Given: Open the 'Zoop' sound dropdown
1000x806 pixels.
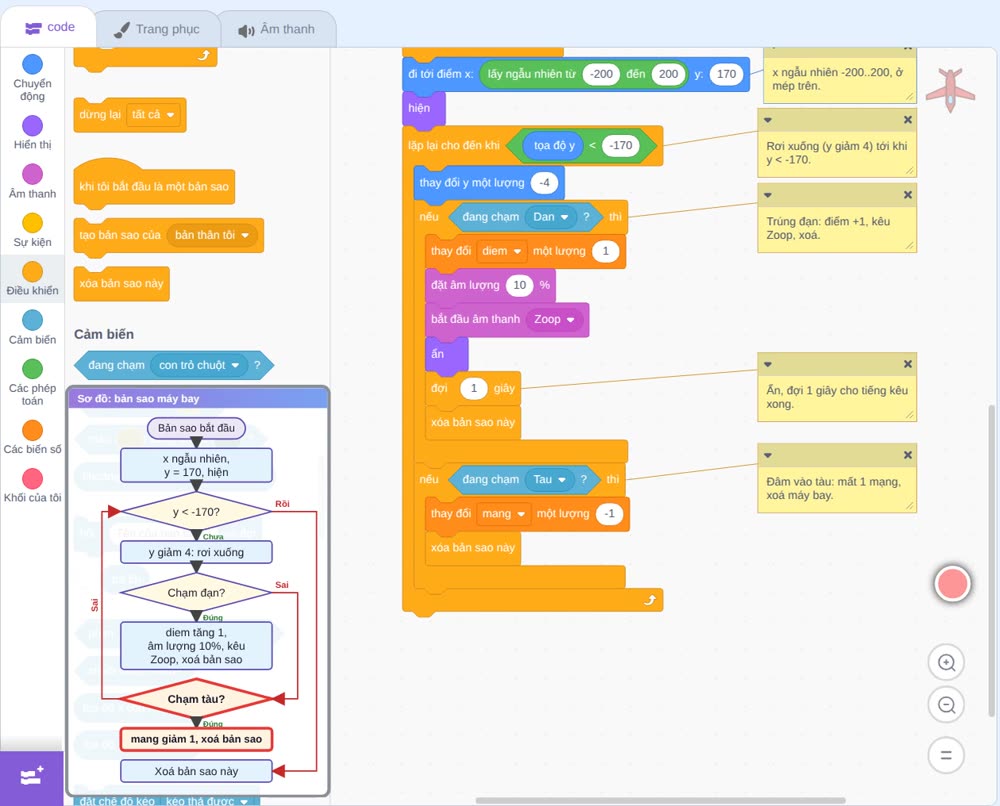Looking at the screenshot, I should tap(554, 319).
